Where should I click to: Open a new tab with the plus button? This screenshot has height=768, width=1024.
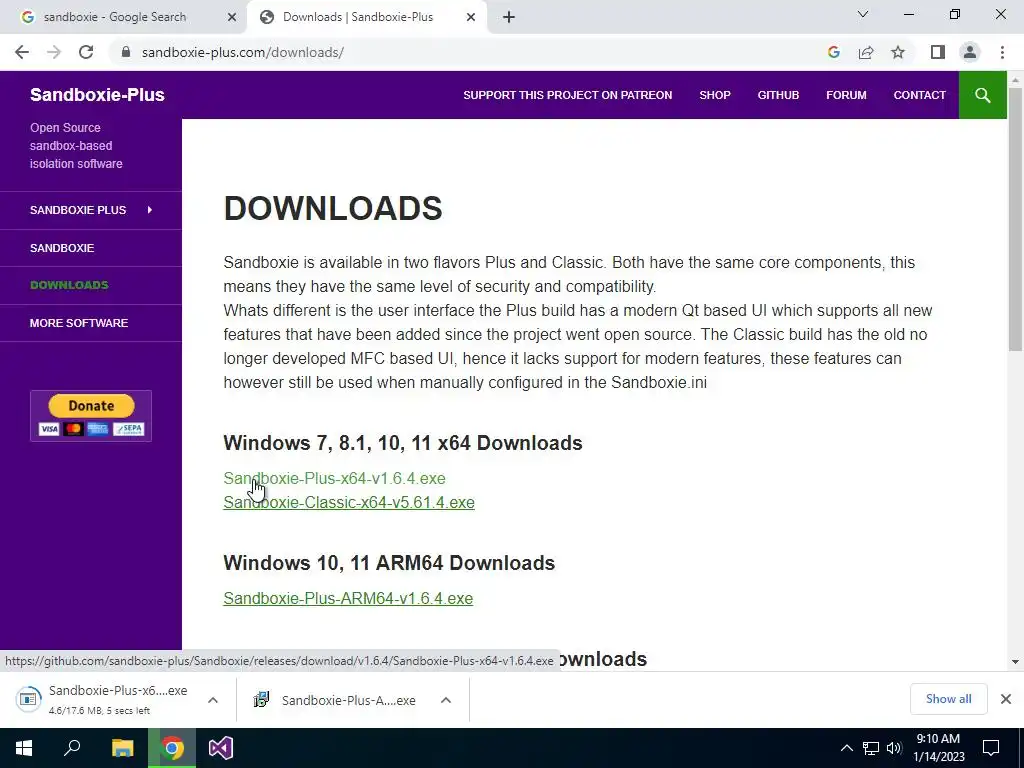(509, 17)
